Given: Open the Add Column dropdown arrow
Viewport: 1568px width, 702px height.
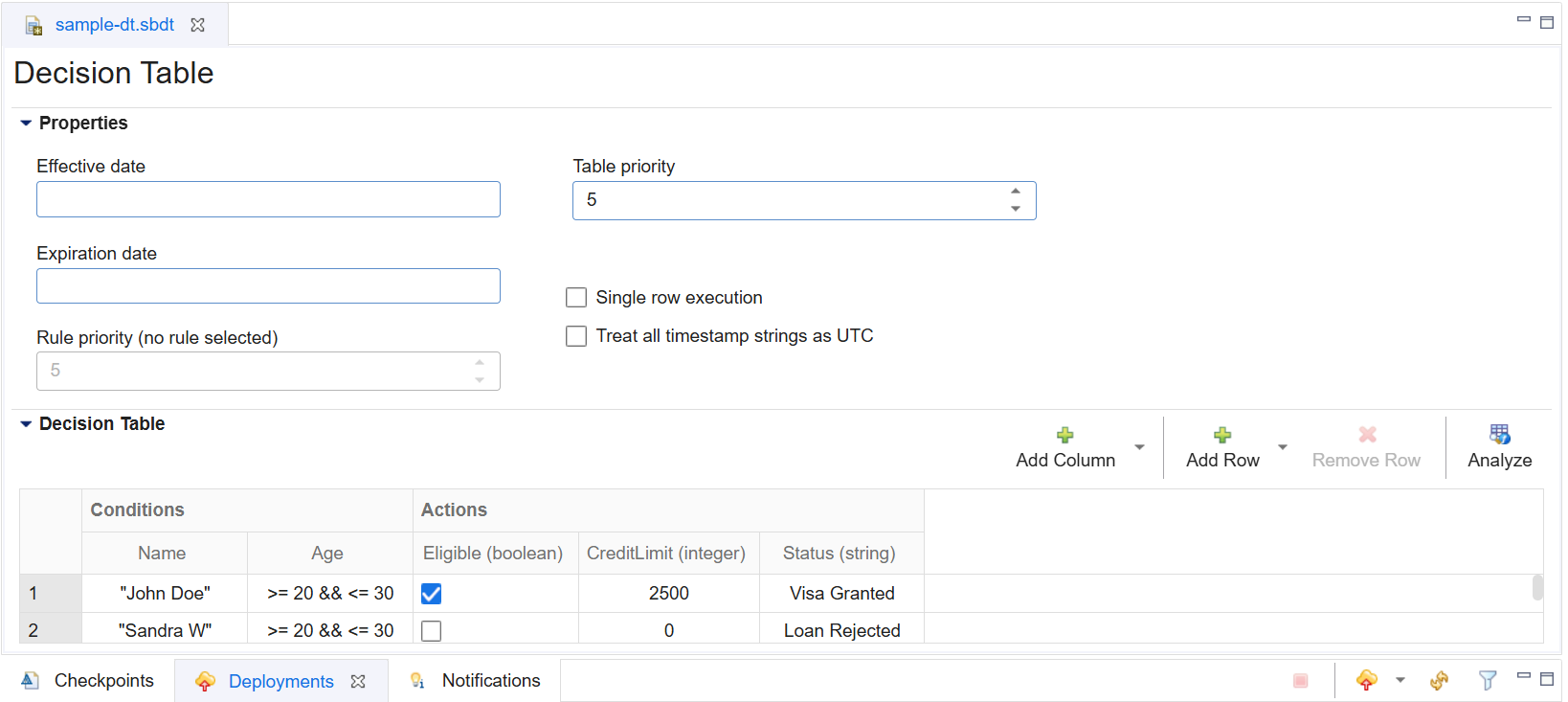Looking at the screenshot, I should click(1139, 447).
